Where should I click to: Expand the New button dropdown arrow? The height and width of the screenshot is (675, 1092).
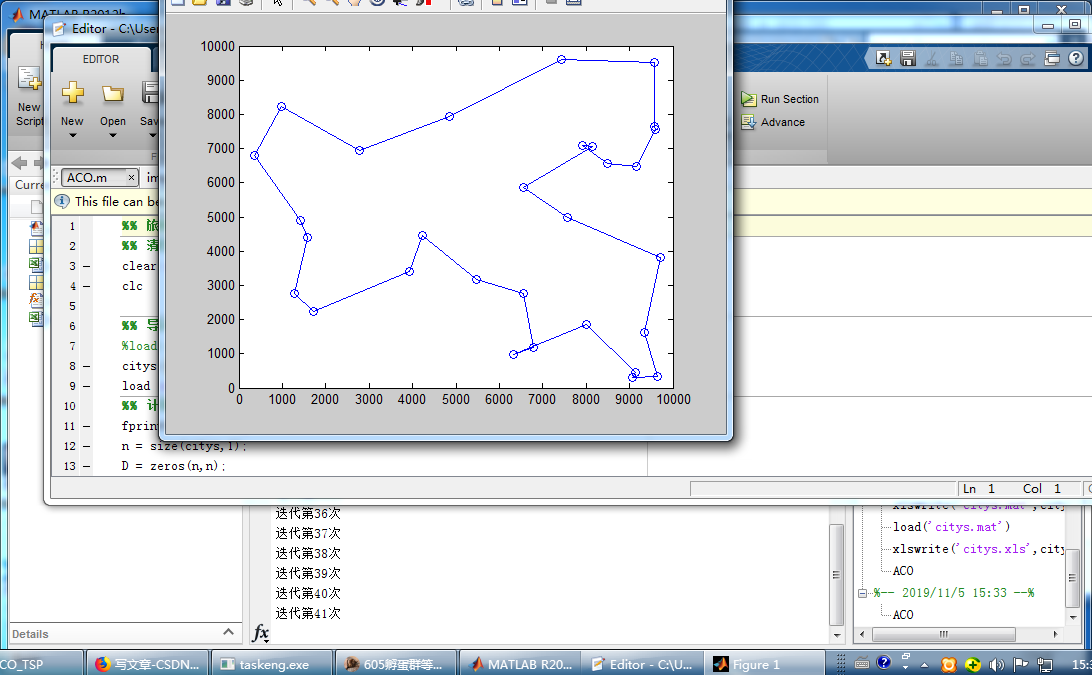click(72, 135)
